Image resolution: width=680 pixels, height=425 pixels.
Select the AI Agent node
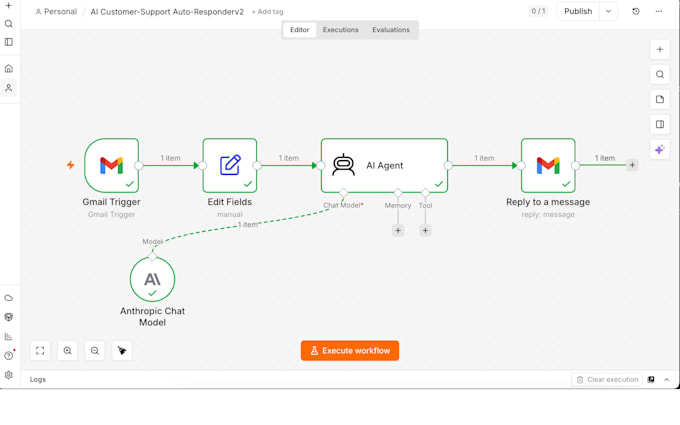[x=384, y=165]
